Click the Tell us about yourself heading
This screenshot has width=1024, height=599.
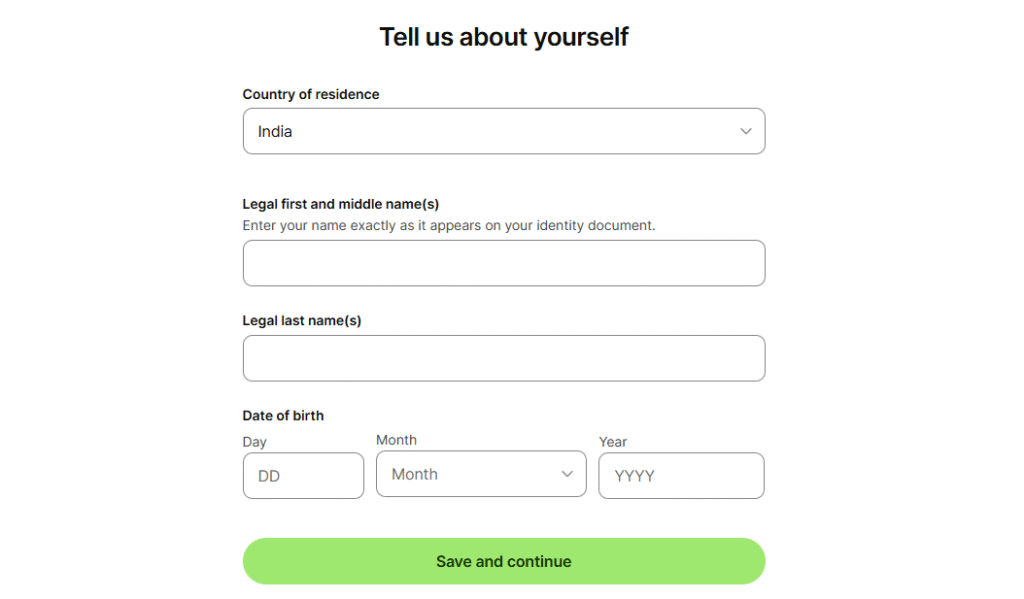pyautogui.click(x=503, y=36)
